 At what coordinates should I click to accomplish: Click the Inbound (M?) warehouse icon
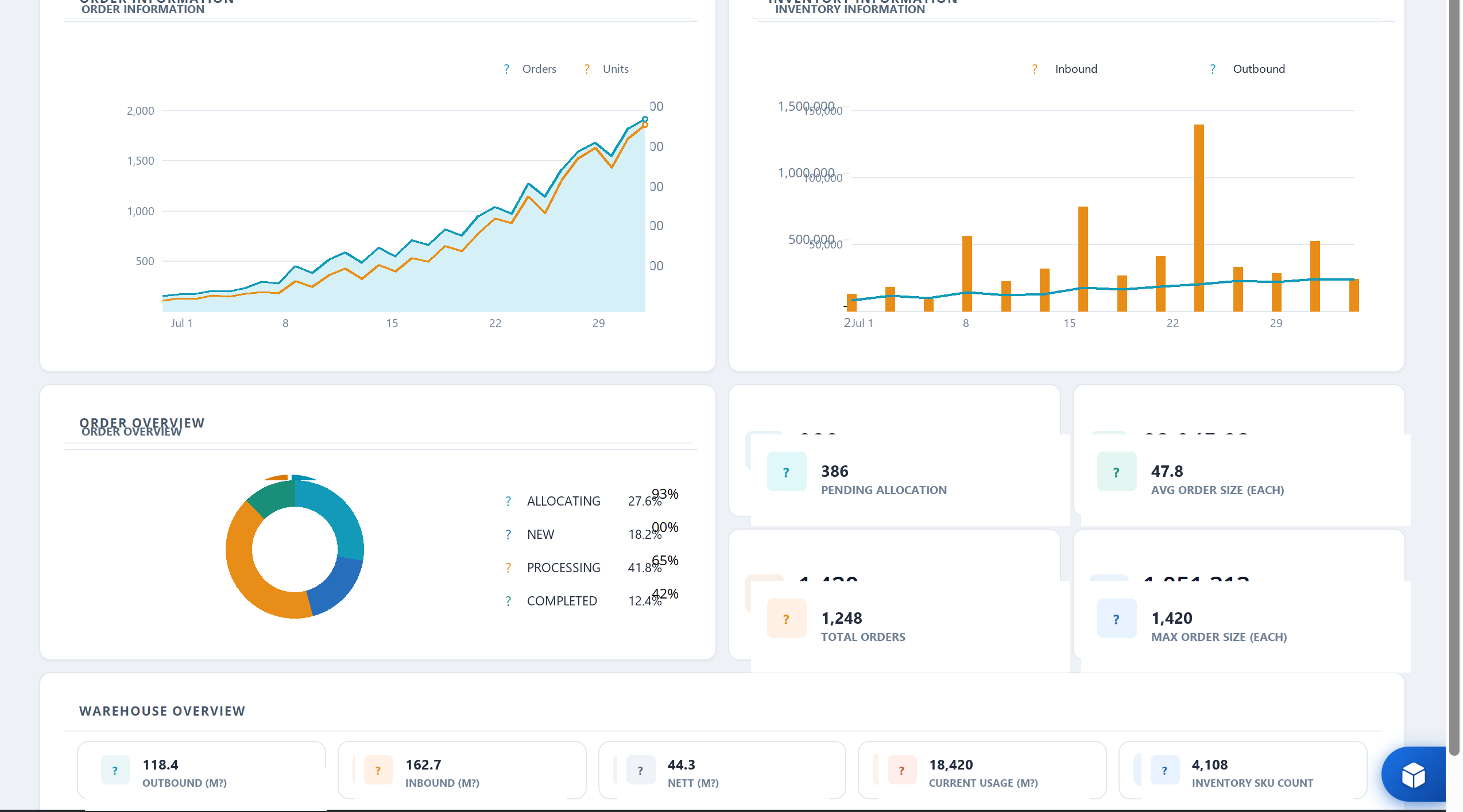tap(378, 770)
